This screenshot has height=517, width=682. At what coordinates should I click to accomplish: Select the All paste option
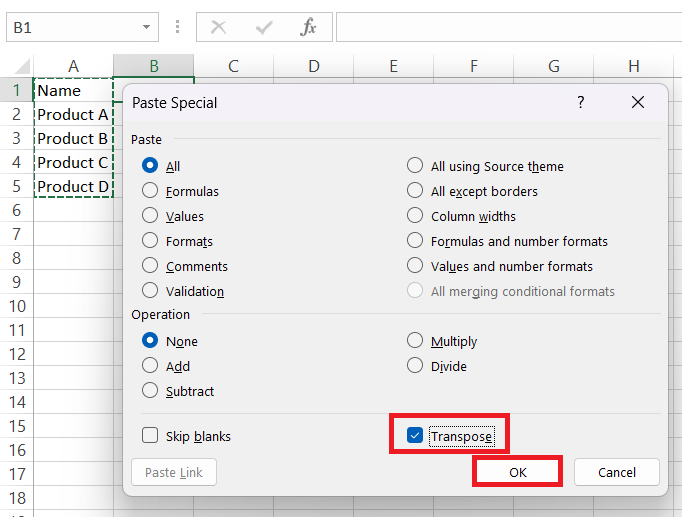click(161, 166)
